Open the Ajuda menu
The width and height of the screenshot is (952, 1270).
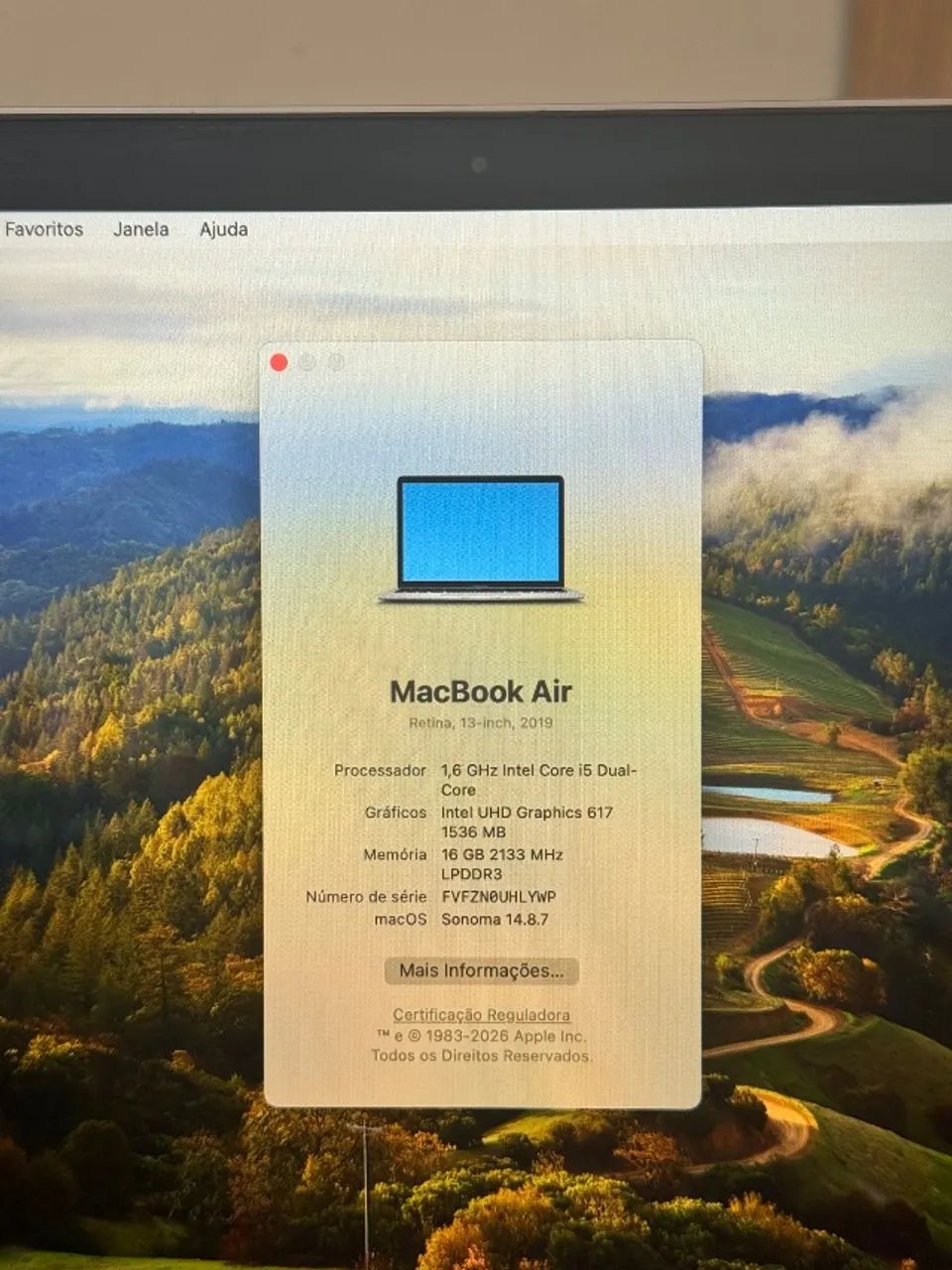[x=223, y=229]
